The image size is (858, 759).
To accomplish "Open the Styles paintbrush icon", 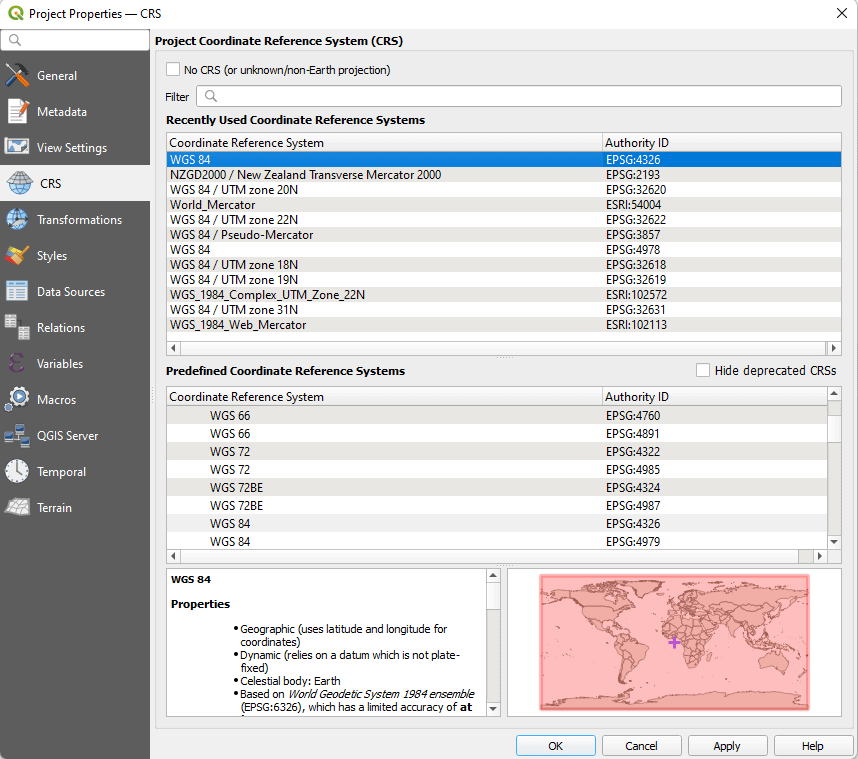I will [x=17, y=256].
